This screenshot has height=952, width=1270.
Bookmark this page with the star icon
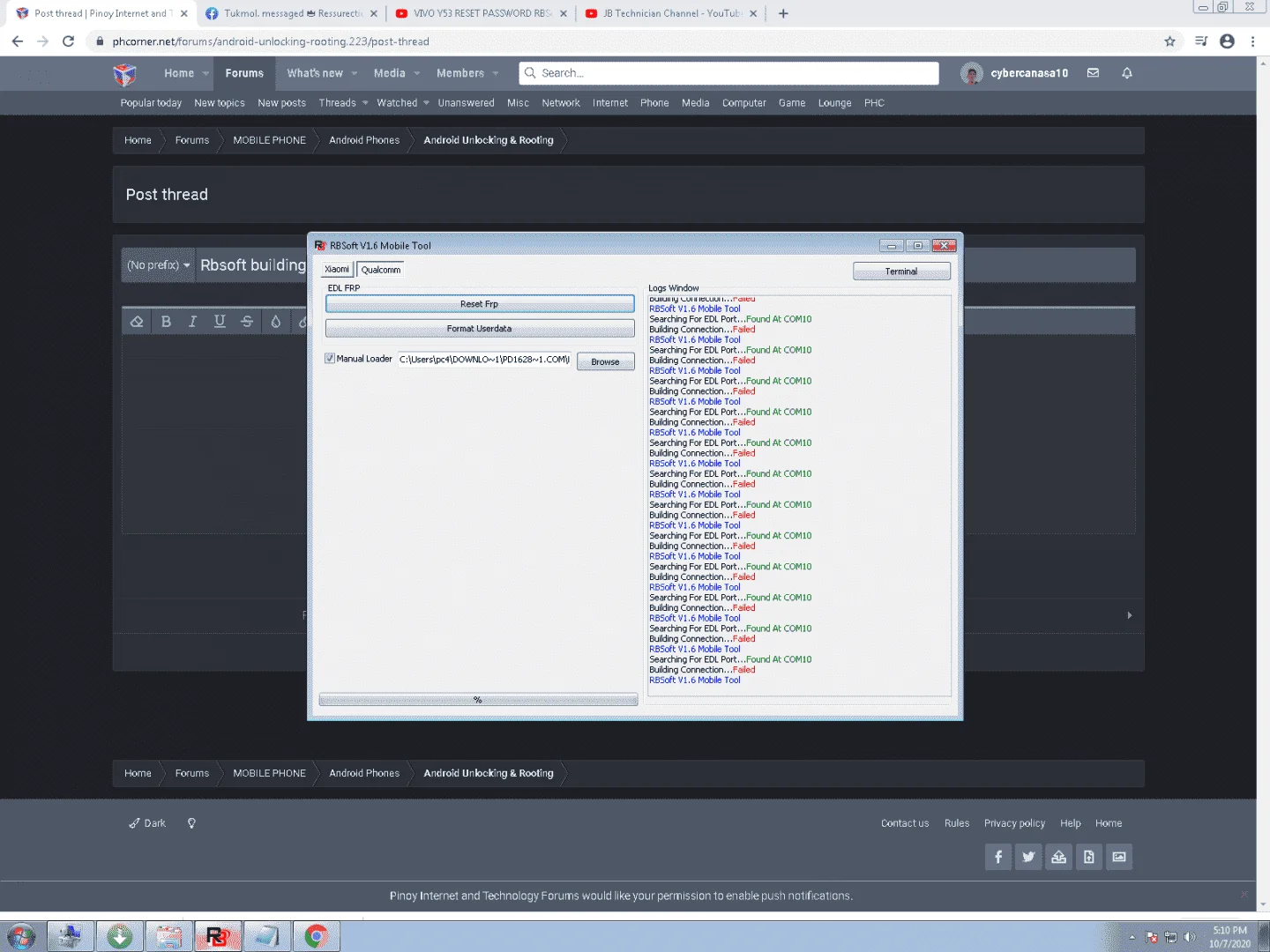[x=1169, y=41]
